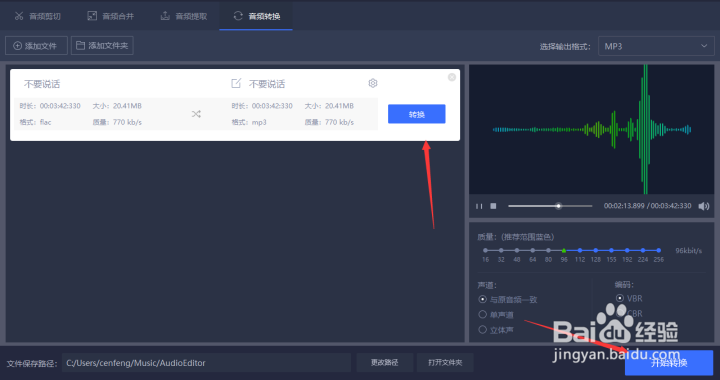Click the shuffle arrows icon in the file card

[196, 114]
